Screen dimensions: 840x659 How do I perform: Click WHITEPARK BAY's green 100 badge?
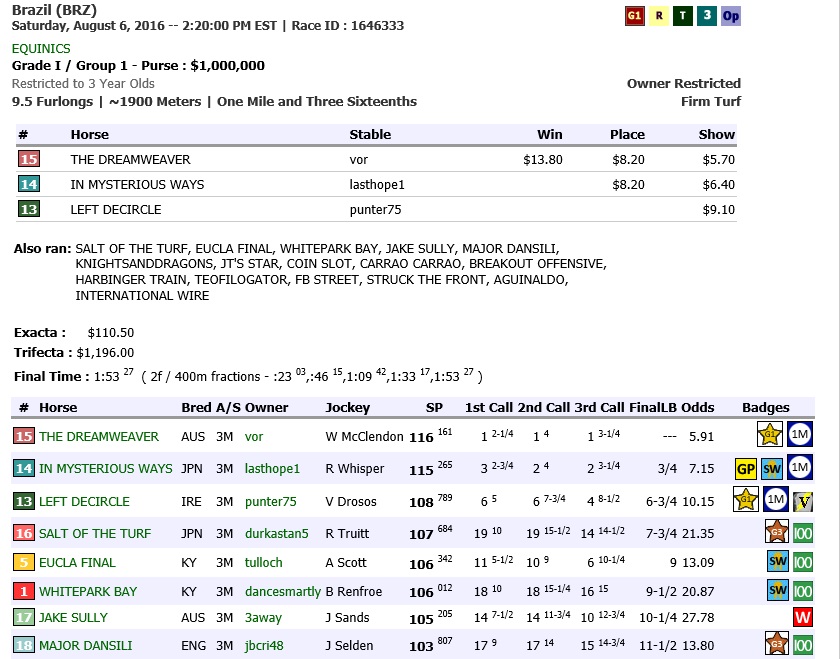pos(803,591)
